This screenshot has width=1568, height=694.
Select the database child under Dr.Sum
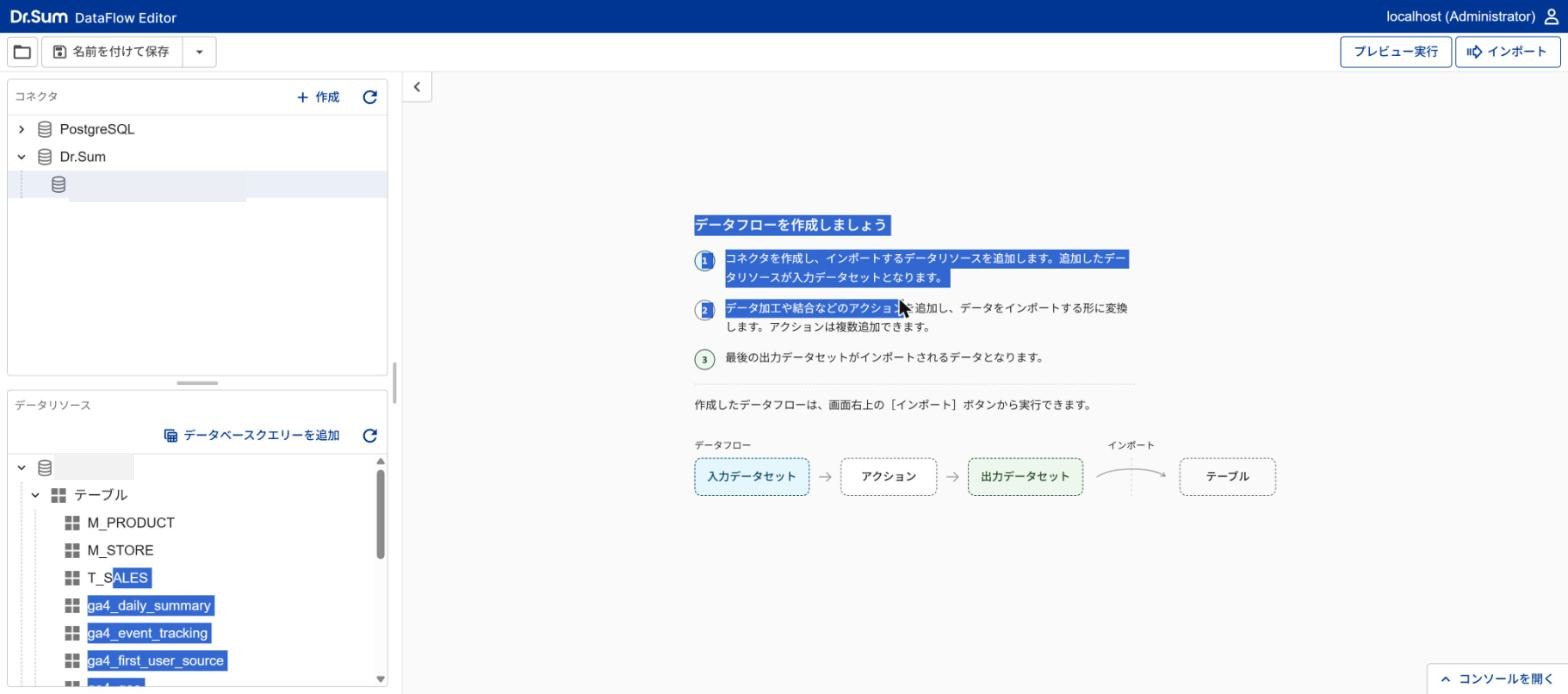pos(197,184)
